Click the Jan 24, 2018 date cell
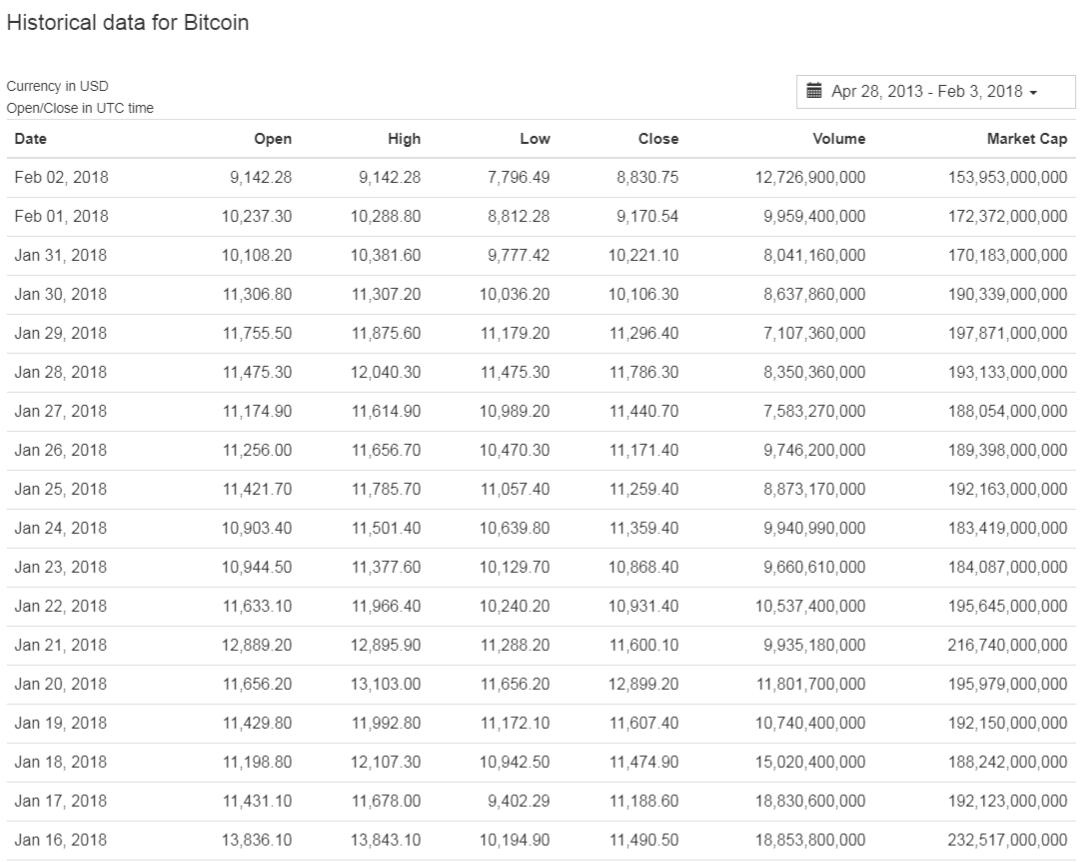The image size is (1082, 862). click(61, 528)
